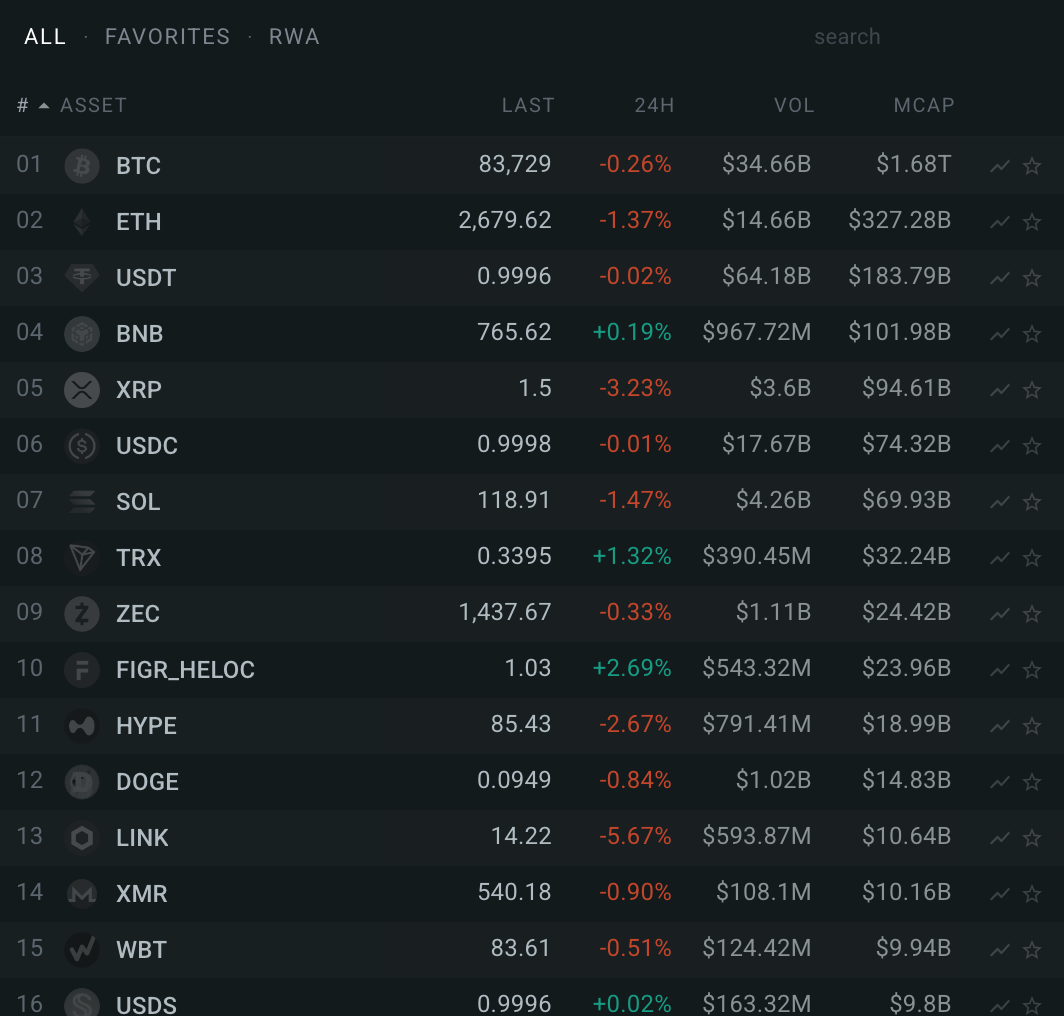Click the Ethereum diamond logo
The height and width of the screenshot is (1016, 1064).
tap(82, 222)
